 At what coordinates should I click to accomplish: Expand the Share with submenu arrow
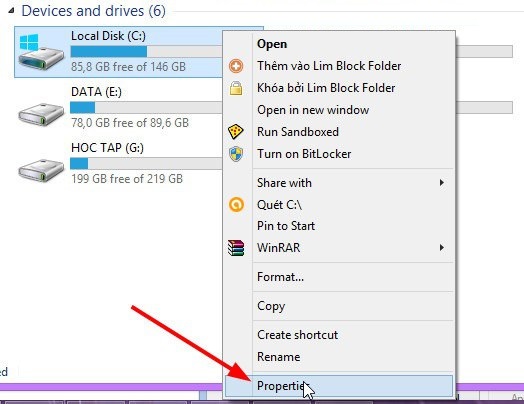click(442, 182)
